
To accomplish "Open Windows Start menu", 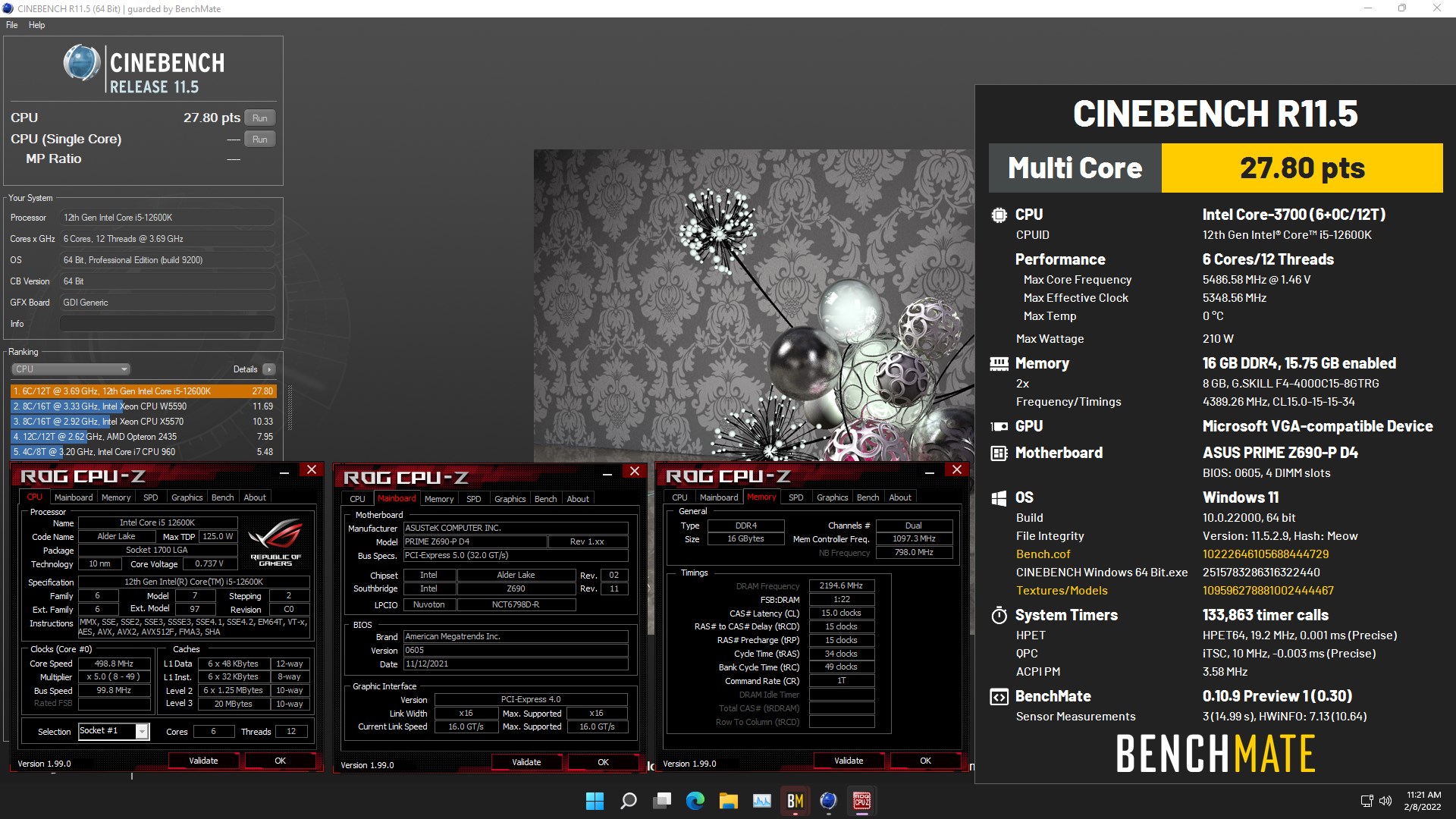I will tap(595, 801).
